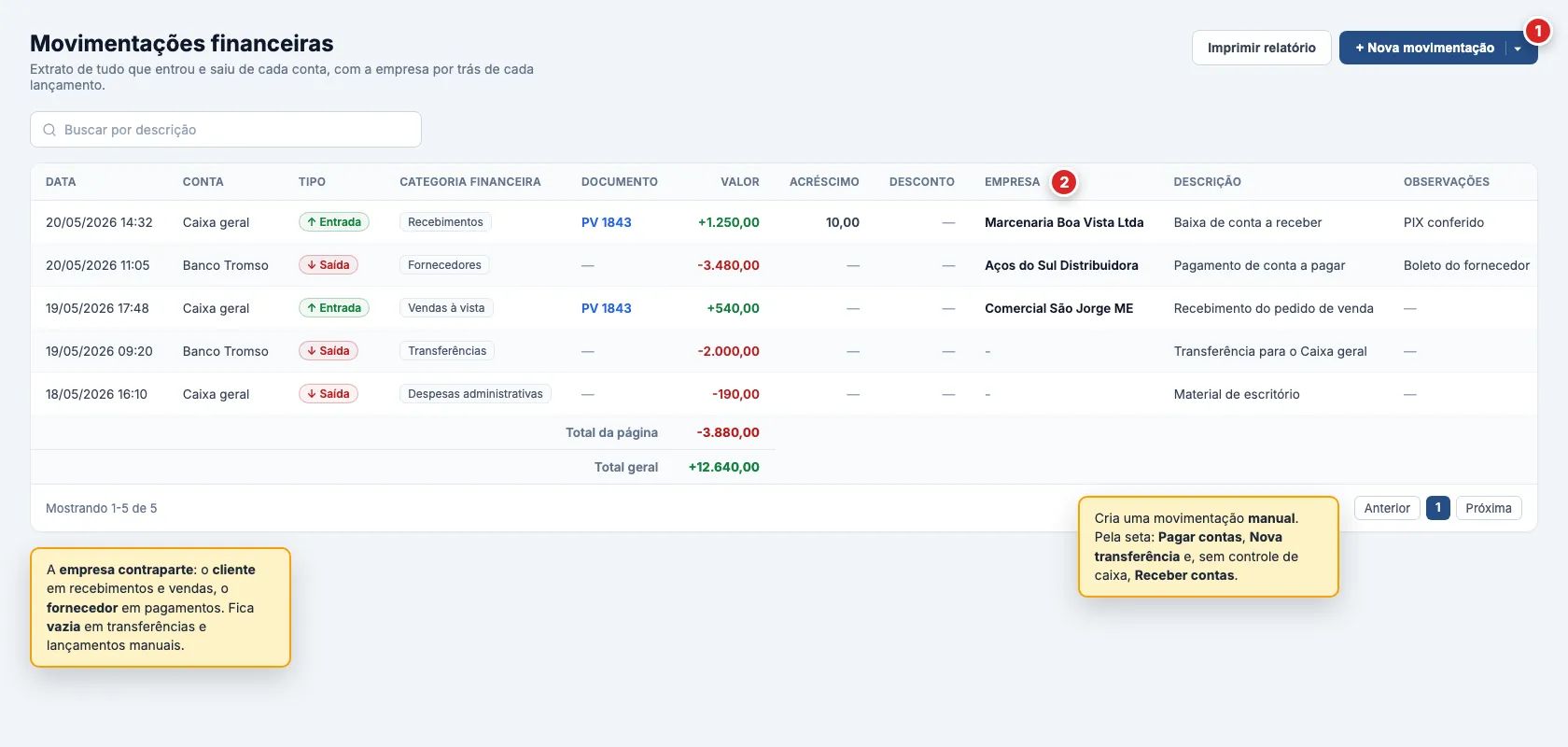The image size is (1568, 747).
Task: Go to the 'Próxima' page
Action: pos(1489,508)
